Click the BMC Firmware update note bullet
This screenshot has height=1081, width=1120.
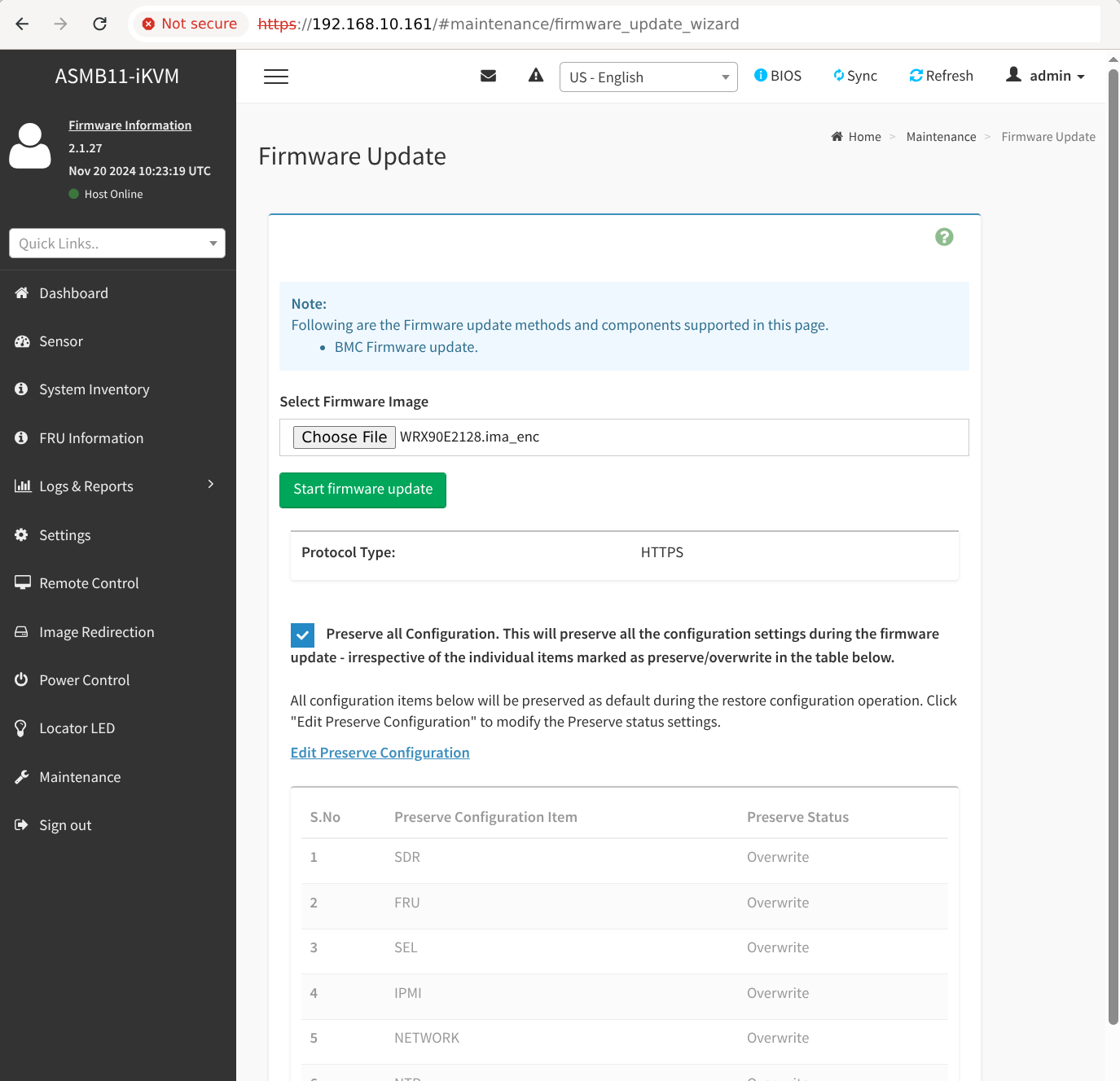point(406,347)
